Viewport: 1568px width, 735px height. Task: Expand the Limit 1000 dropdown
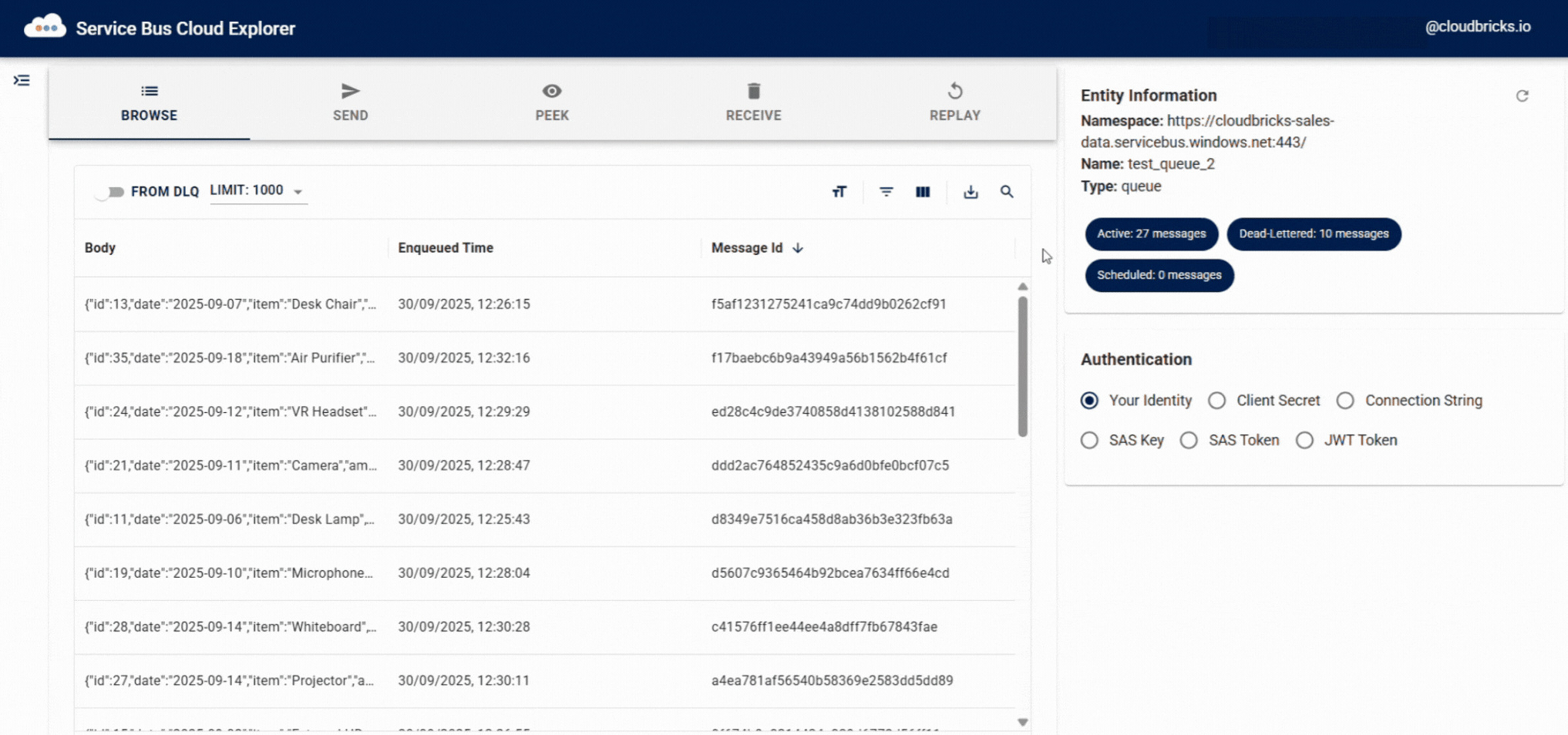[257, 191]
